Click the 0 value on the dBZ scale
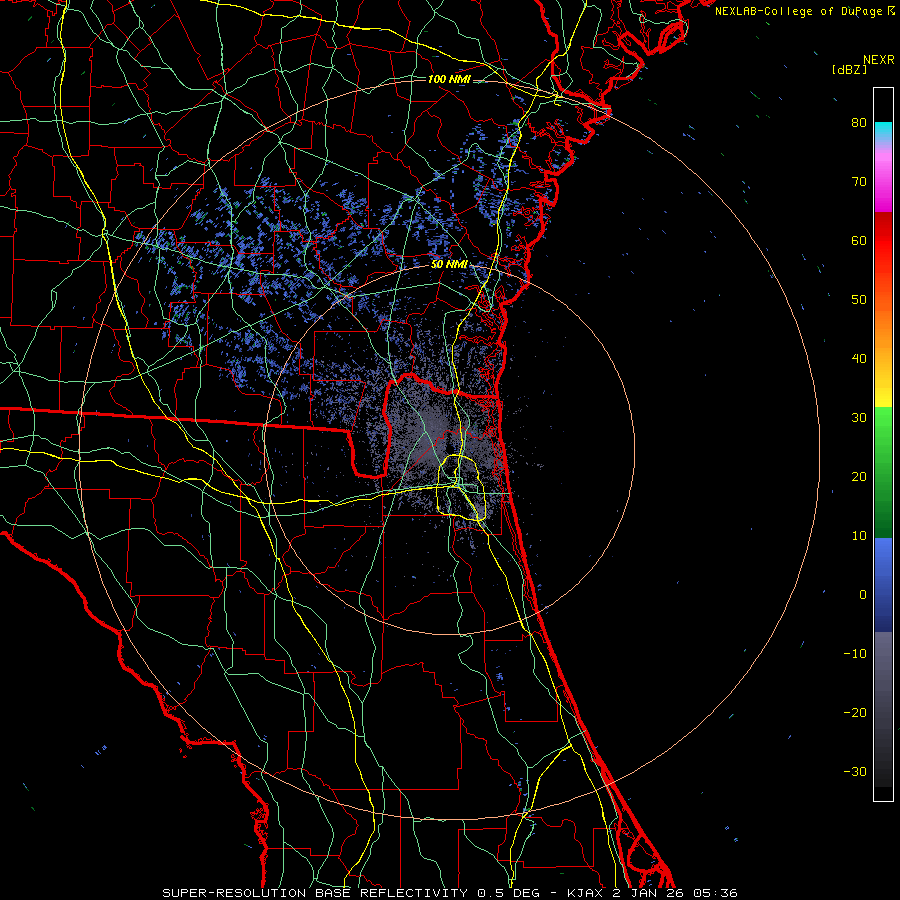Screen dimensions: 900x900 (x=863, y=595)
